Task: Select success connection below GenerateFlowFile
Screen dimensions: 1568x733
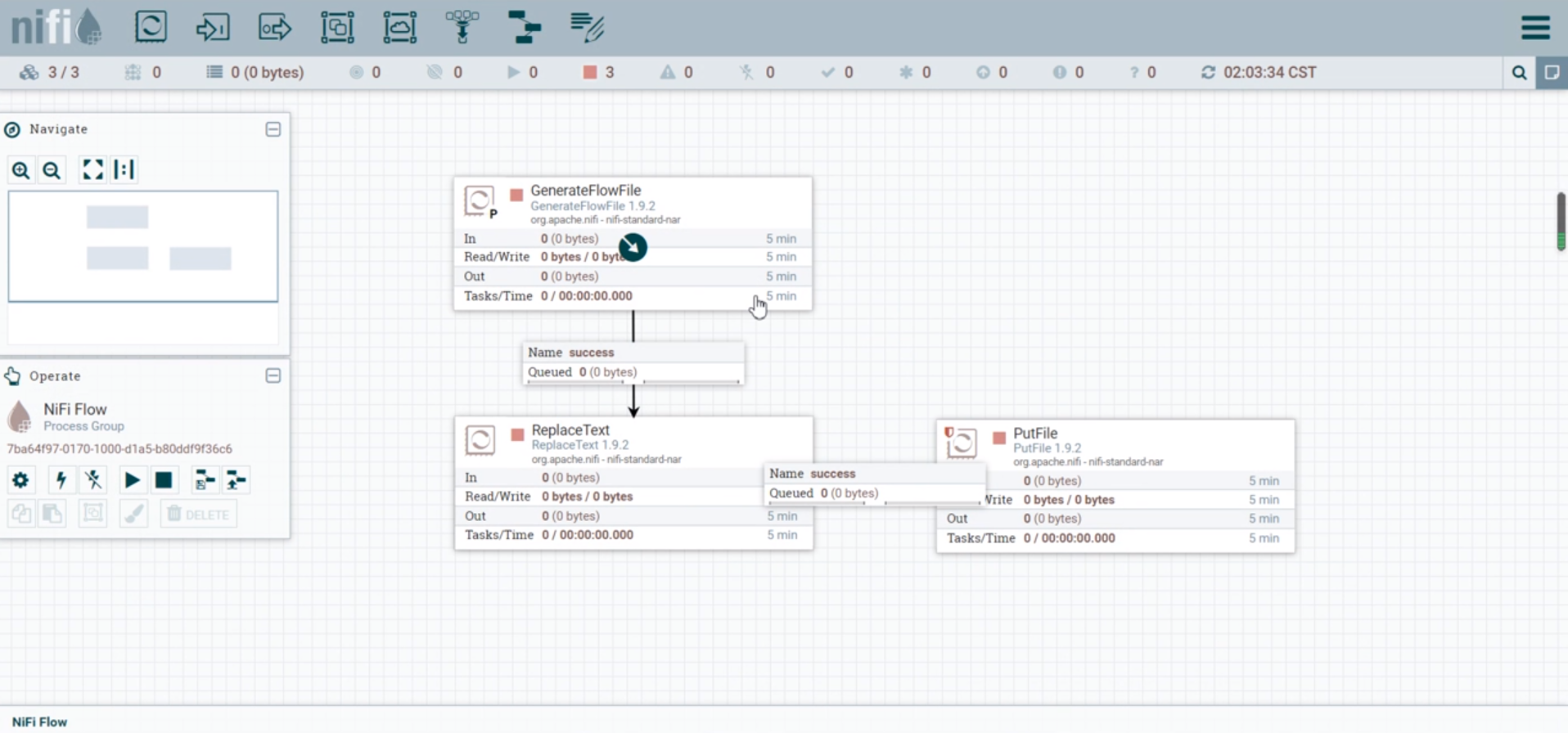Action: [633, 362]
